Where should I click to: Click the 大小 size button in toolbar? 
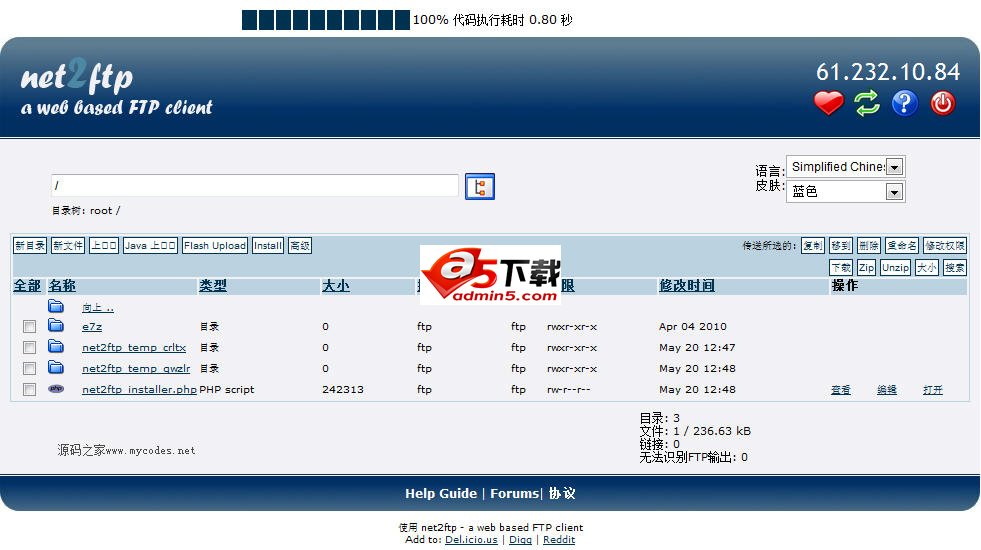coord(927,268)
